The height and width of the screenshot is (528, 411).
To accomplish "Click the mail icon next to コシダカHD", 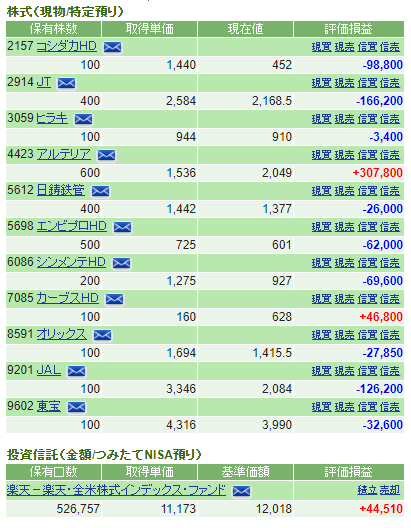I will point(112,47).
